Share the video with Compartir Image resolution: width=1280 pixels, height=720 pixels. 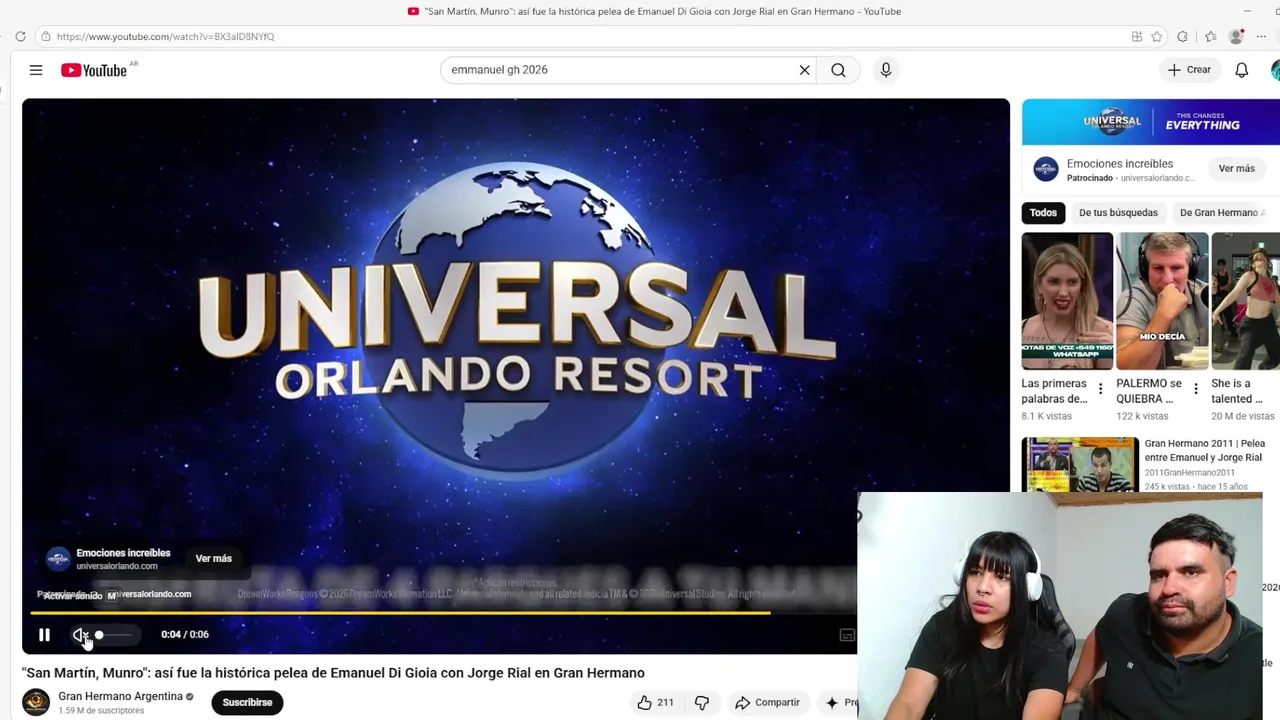pyautogui.click(x=767, y=703)
